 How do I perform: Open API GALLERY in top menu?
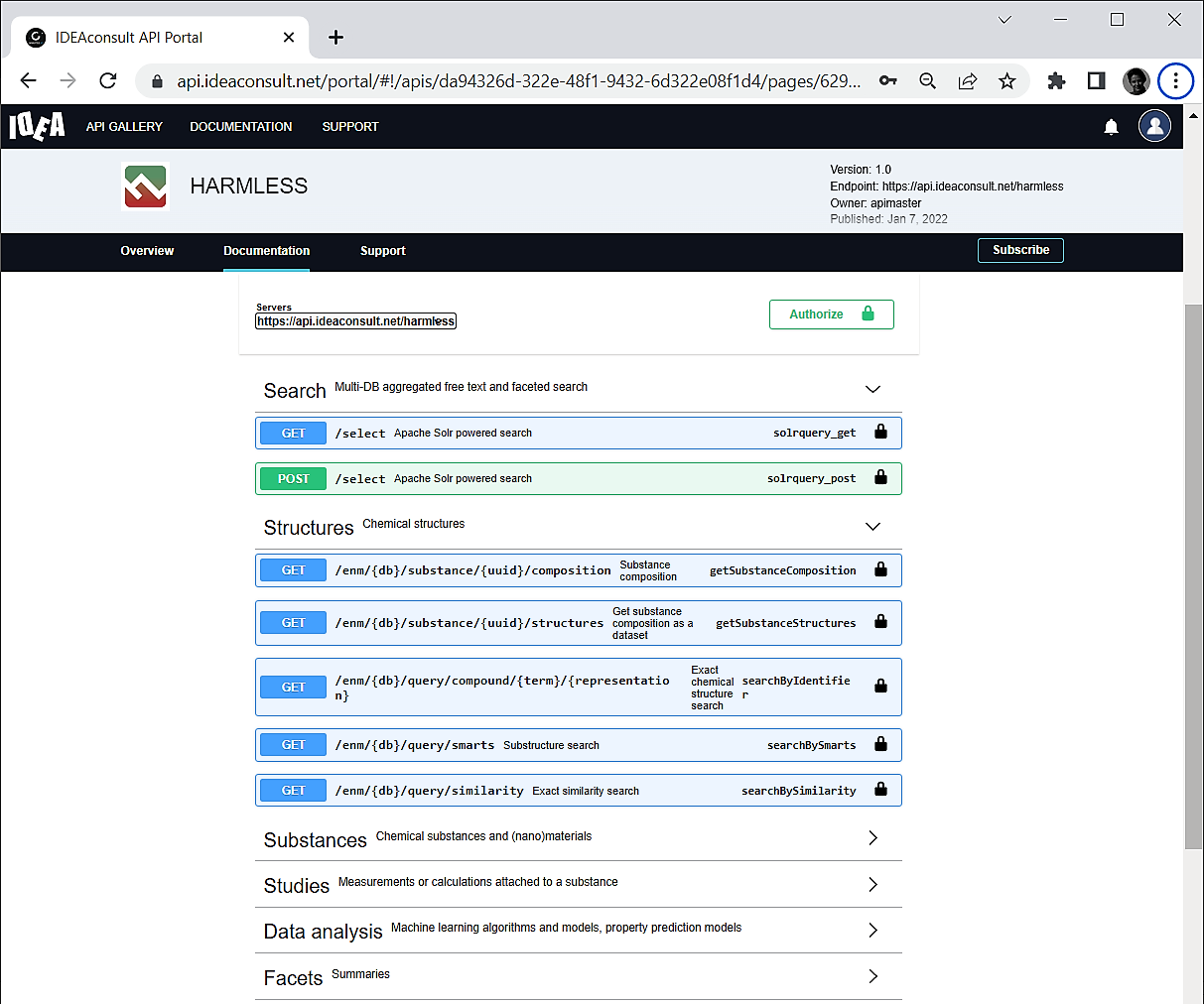(x=124, y=127)
